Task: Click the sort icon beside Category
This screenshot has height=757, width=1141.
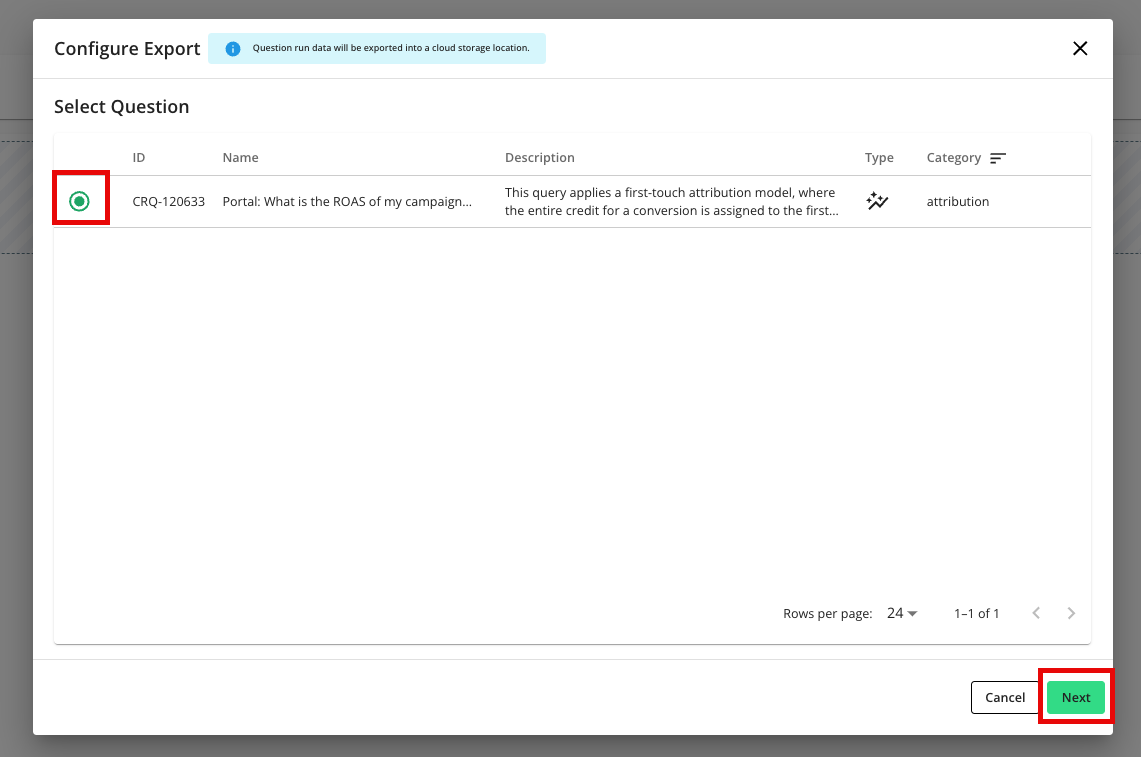Action: coord(998,158)
